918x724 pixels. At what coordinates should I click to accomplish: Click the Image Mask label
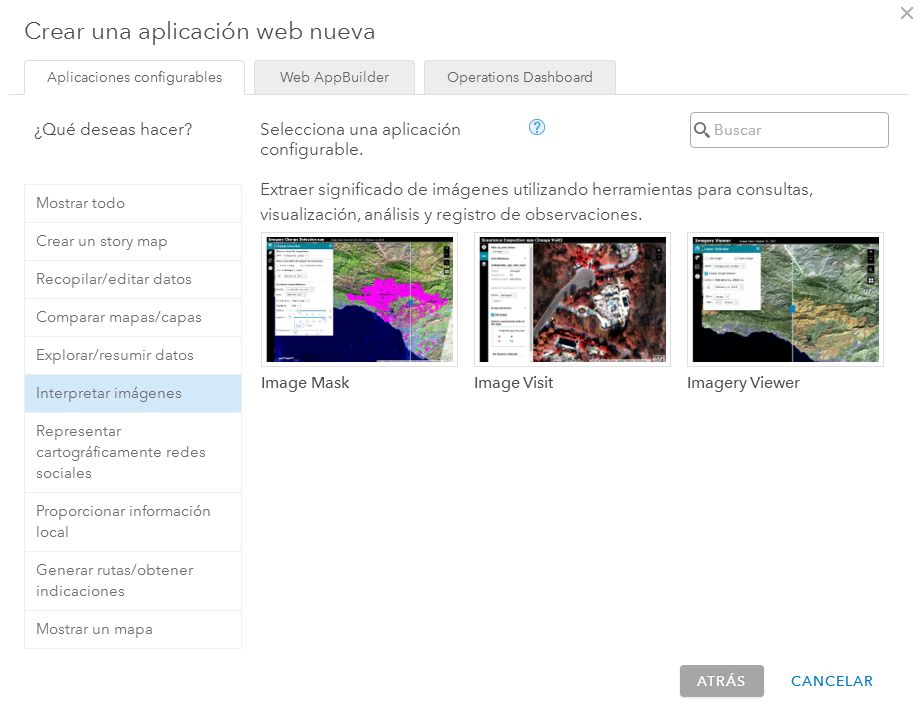[305, 383]
